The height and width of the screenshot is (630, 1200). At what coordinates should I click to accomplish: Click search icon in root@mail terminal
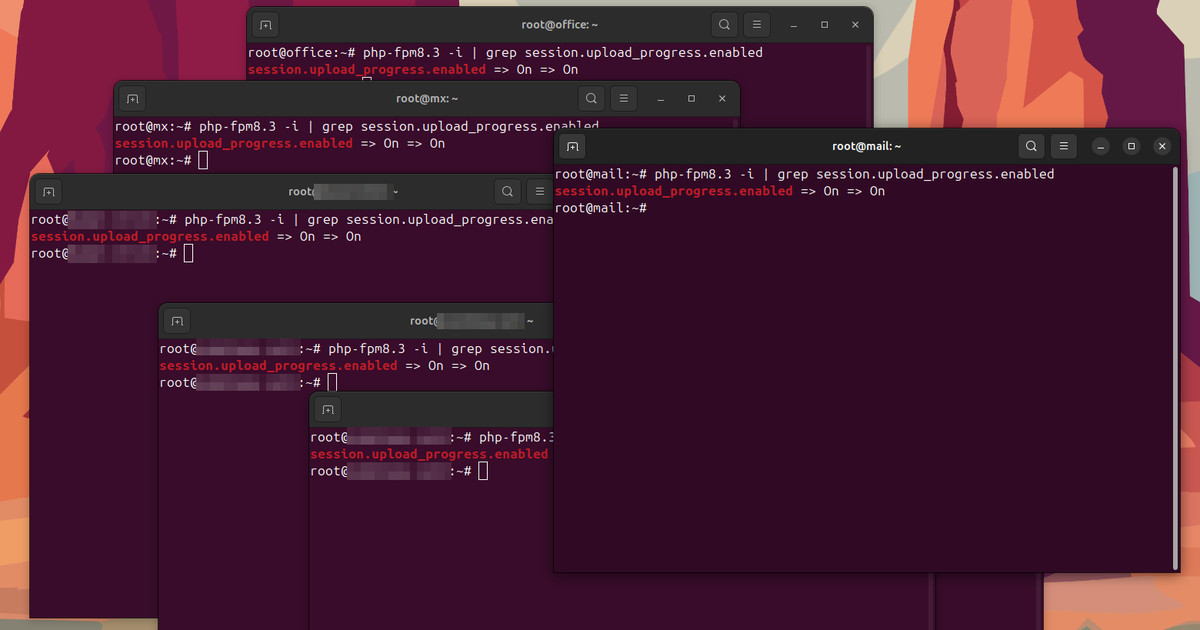coord(1032,146)
